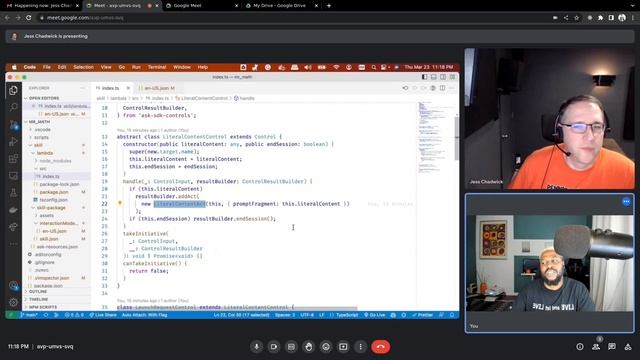Show the participants panel
The height and width of the screenshot is (360, 640).
[x=596, y=347]
